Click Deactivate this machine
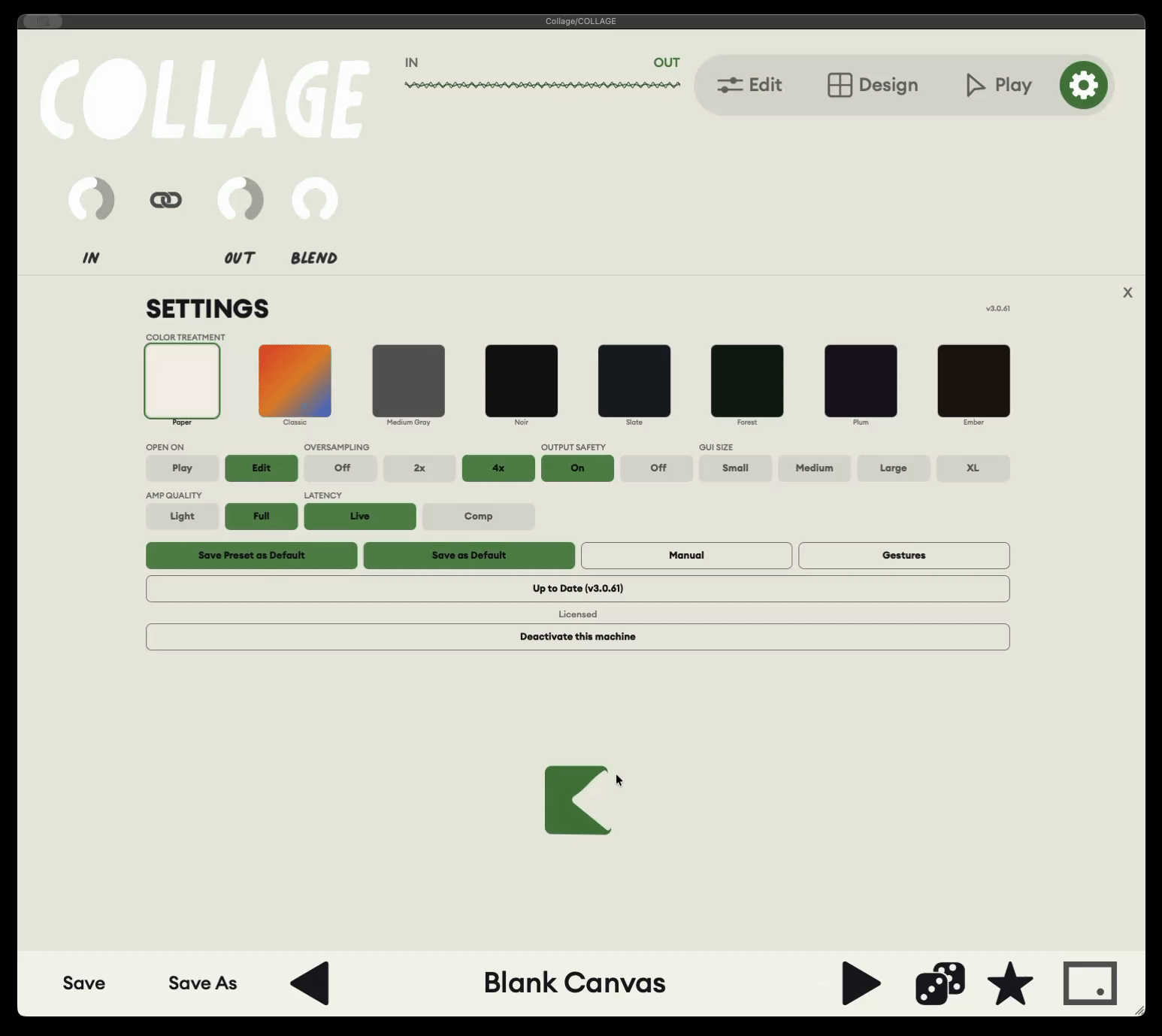The height and width of the screenshot is (1036, 1162). coord(577,637)
